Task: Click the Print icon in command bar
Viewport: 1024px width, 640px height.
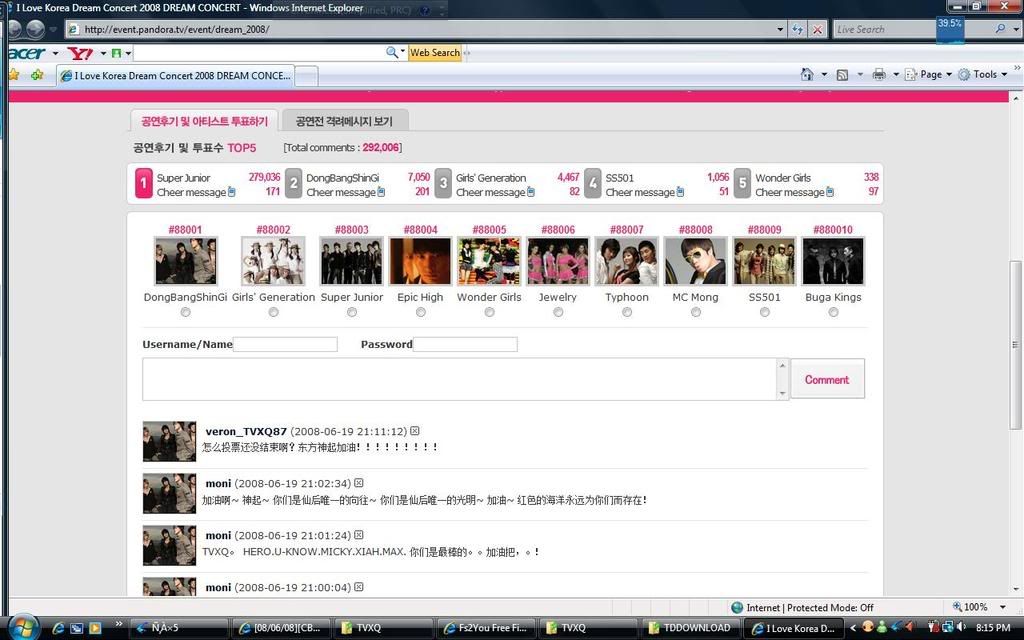Action: (x=878, y=74)
